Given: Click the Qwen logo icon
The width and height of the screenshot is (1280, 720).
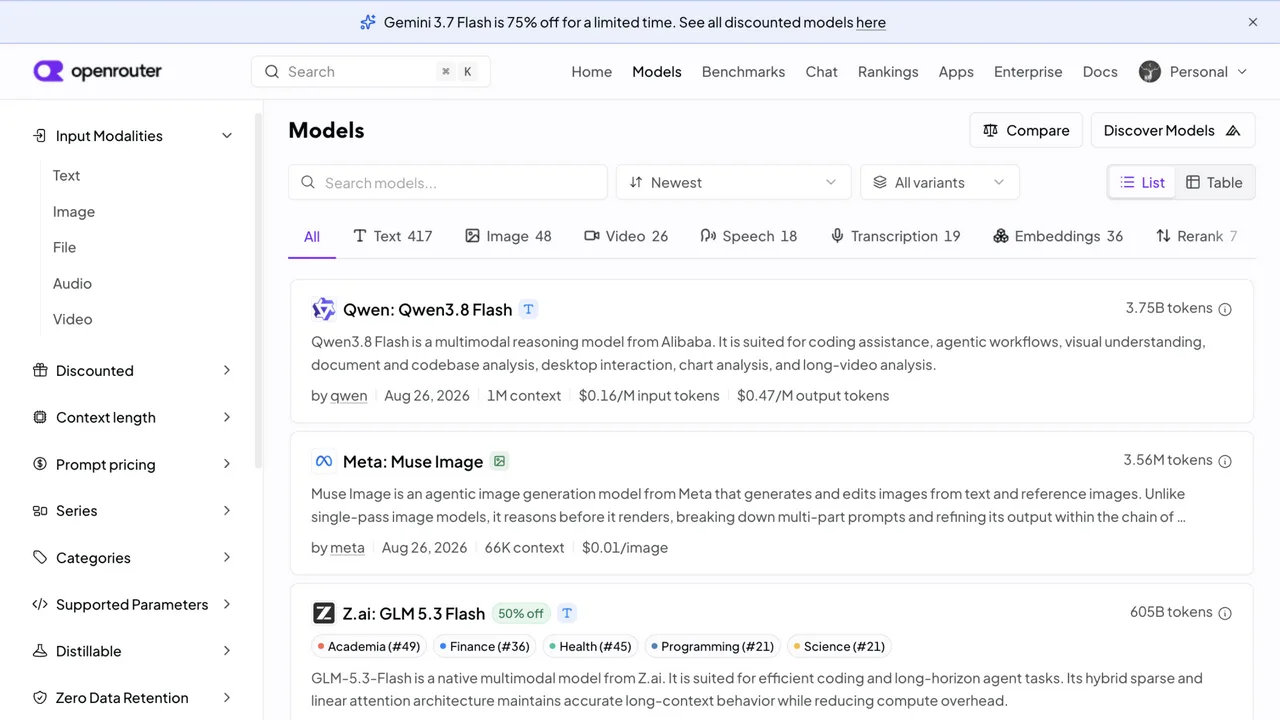Looking at the screenshot, I should pos(323,310).
